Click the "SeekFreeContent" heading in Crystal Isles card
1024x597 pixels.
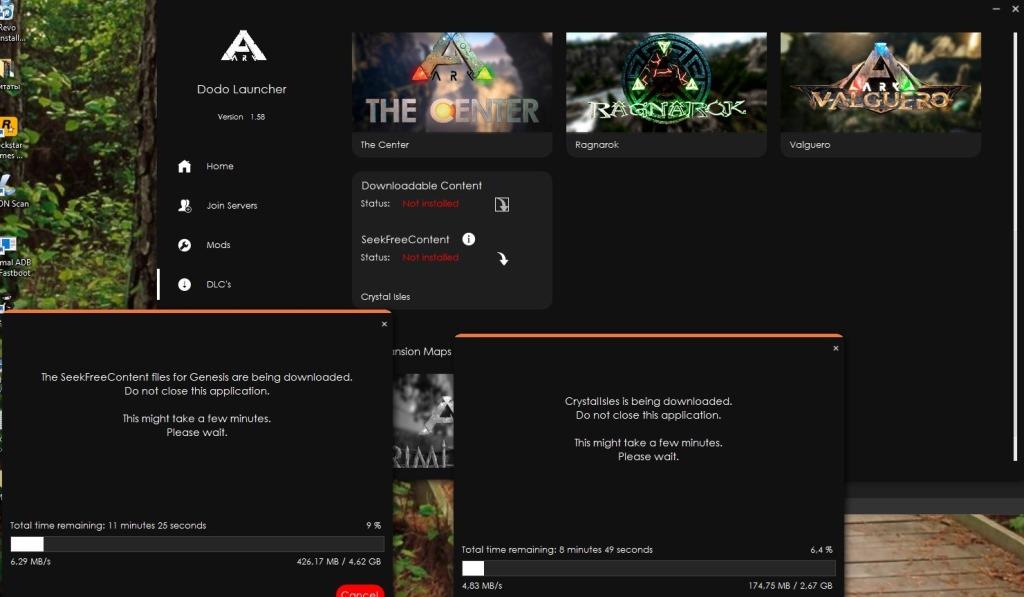[405, 240]
